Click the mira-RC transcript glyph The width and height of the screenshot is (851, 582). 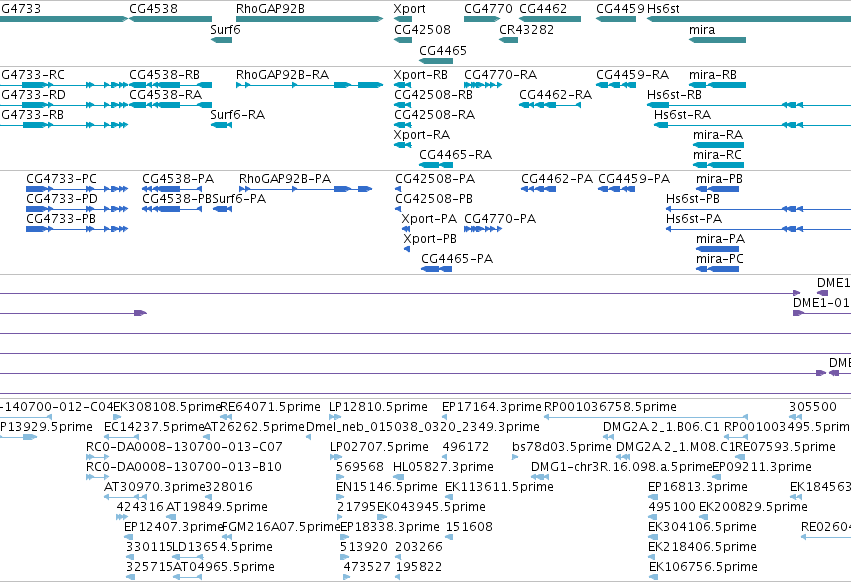719,165
